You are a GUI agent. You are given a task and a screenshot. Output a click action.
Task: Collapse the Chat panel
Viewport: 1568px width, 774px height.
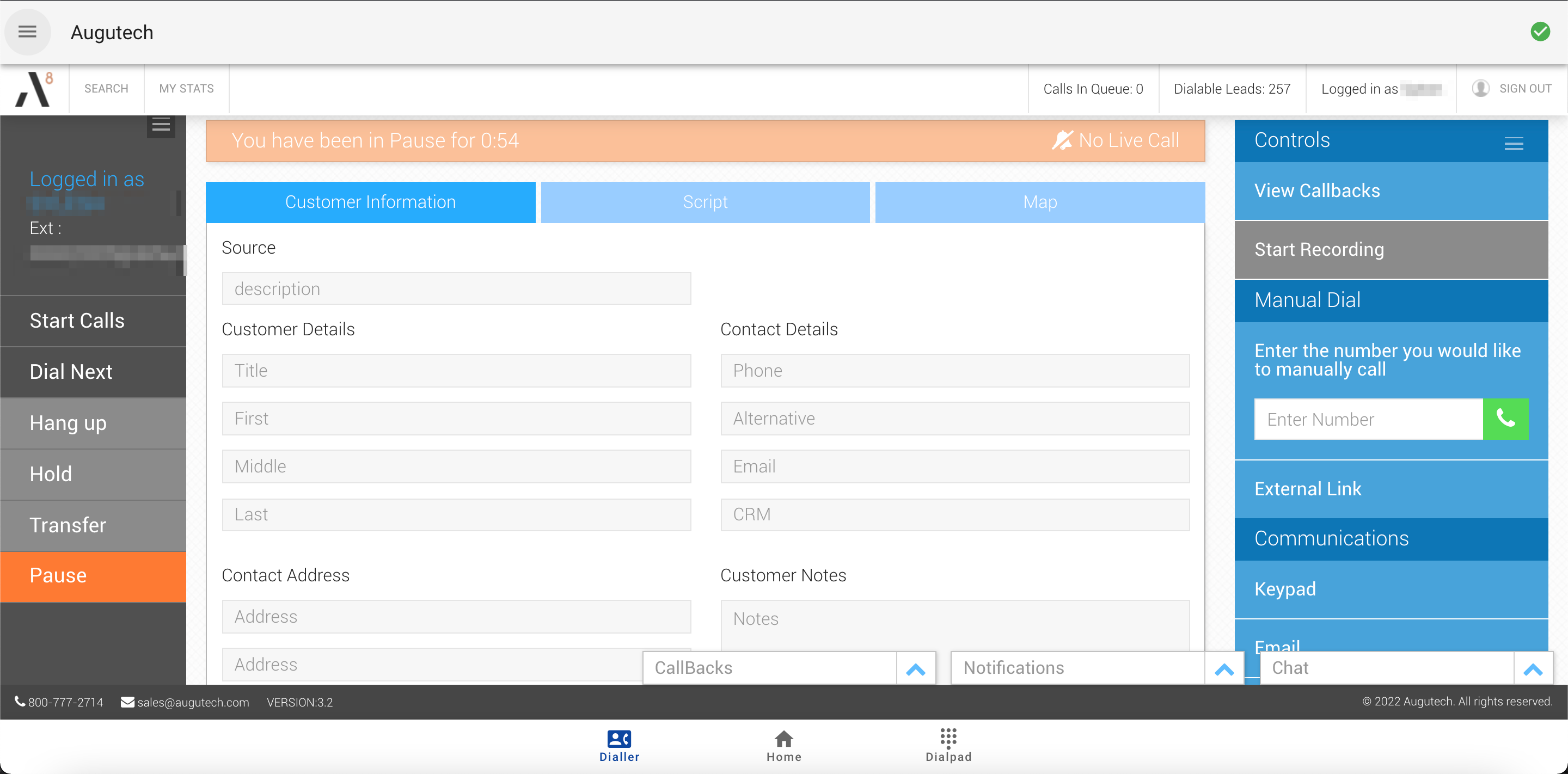1533,667
